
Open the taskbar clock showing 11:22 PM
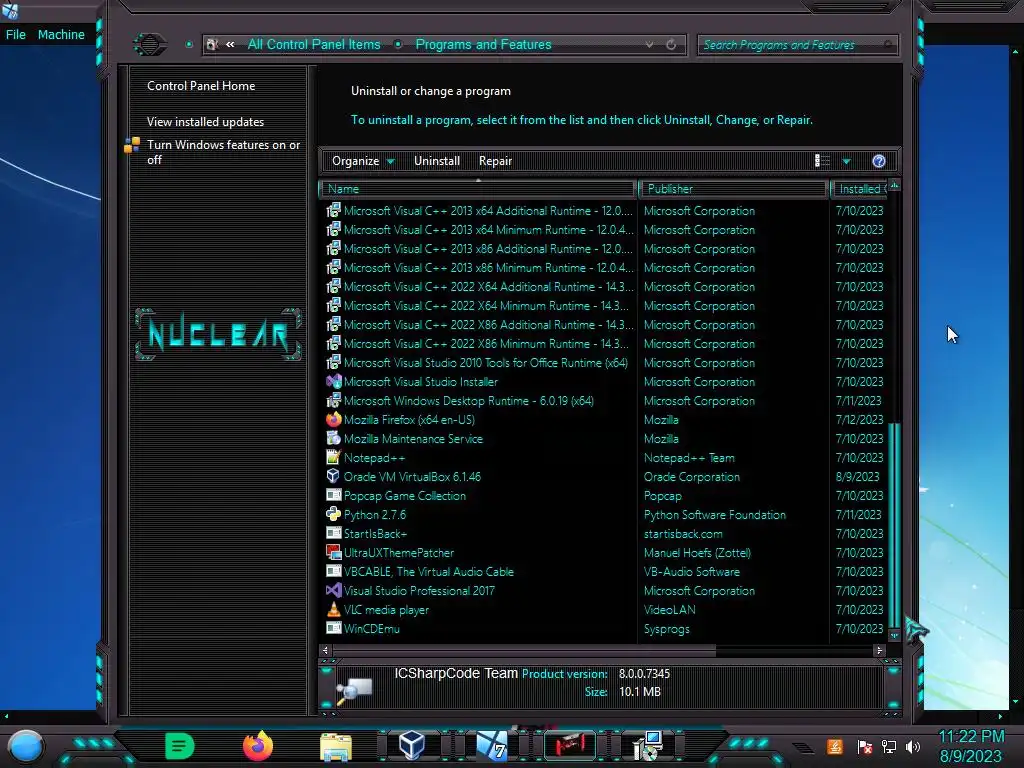click(x=971, y=746)
